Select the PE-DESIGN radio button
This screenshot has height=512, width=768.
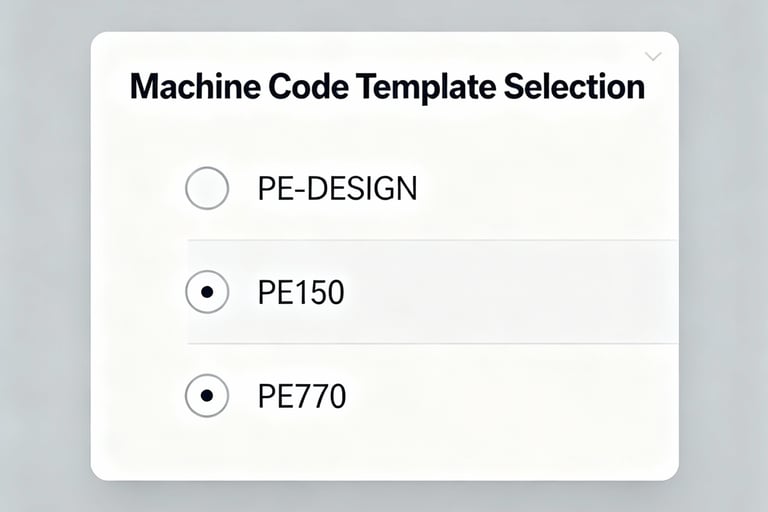(207, 188)
